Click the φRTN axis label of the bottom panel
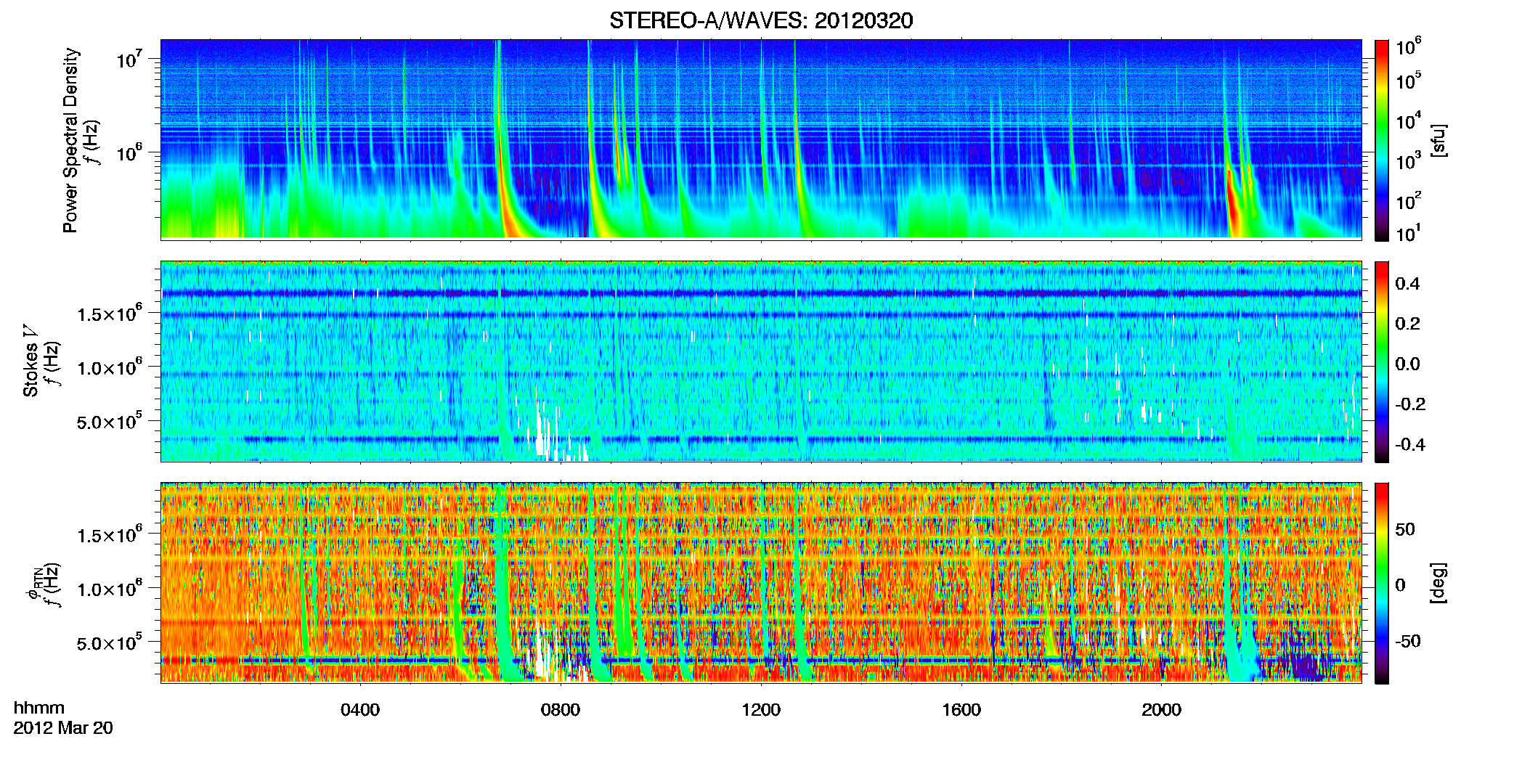1522x784 pixels. point(33,584)
